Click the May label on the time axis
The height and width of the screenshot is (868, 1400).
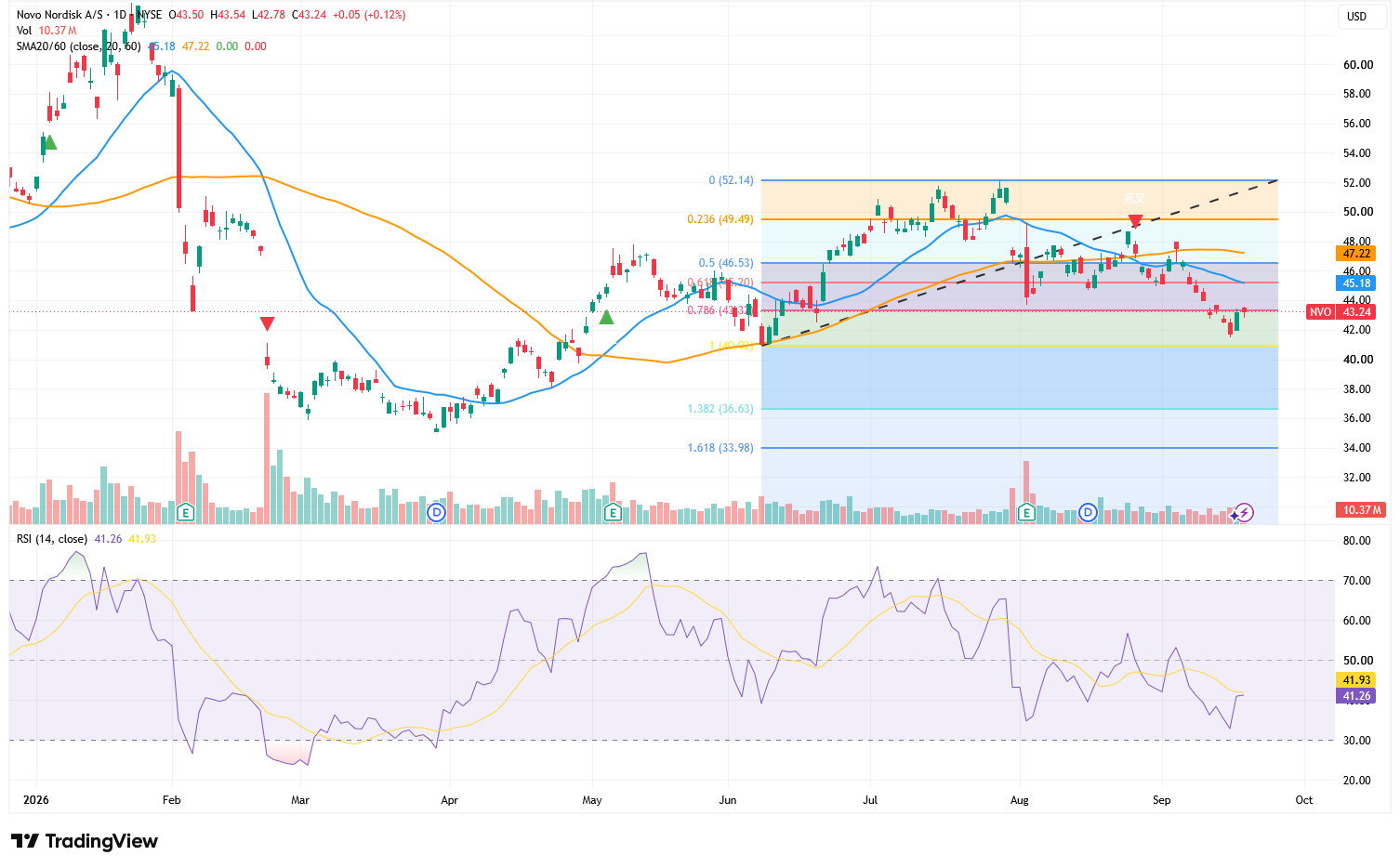pos(592,800)
